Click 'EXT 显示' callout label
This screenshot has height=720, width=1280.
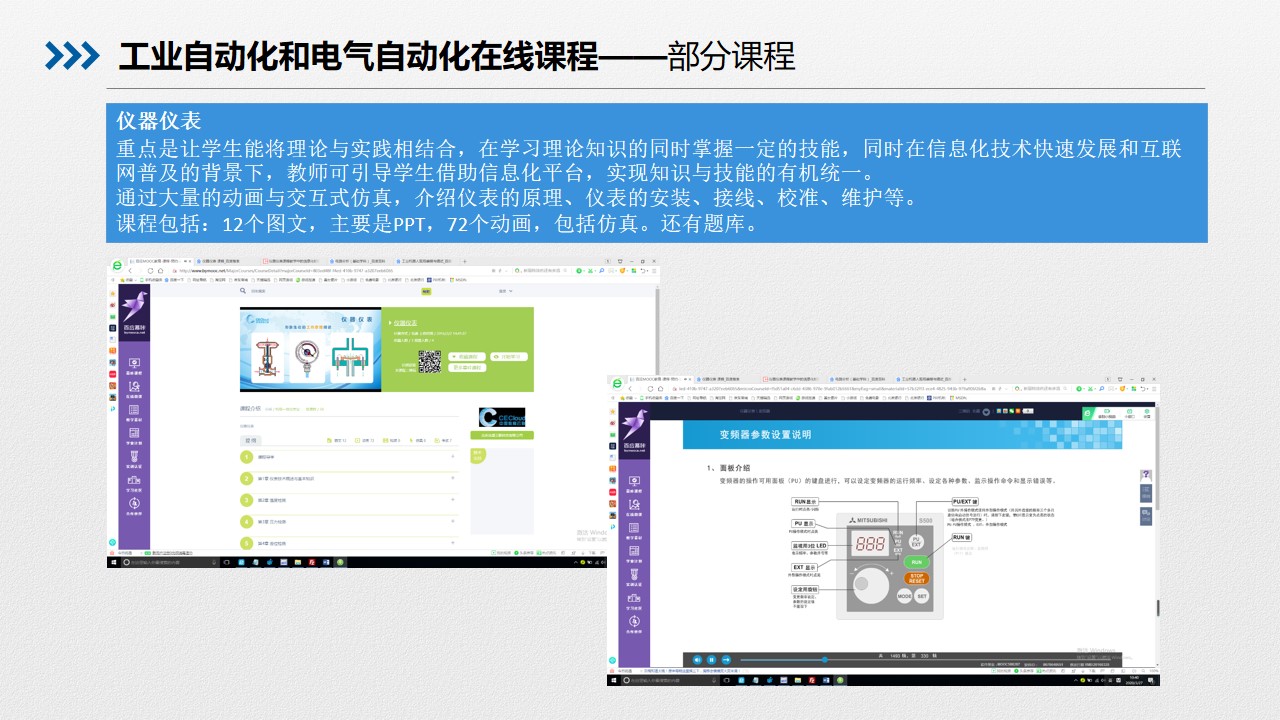804,567
